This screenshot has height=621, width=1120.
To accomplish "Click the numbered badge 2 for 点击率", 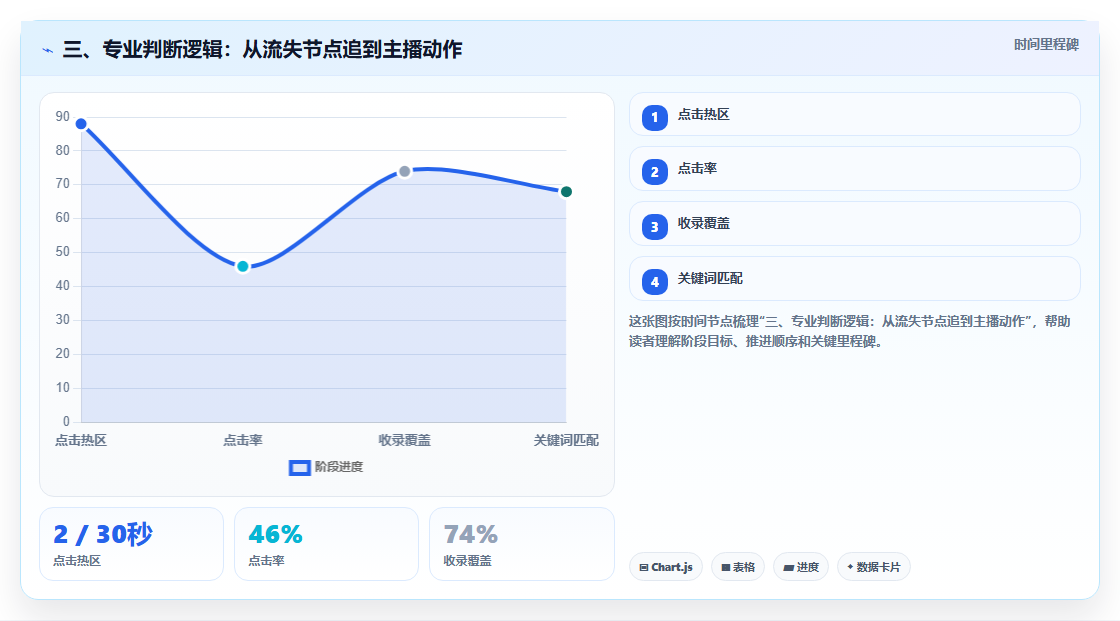I will [654, 172].
